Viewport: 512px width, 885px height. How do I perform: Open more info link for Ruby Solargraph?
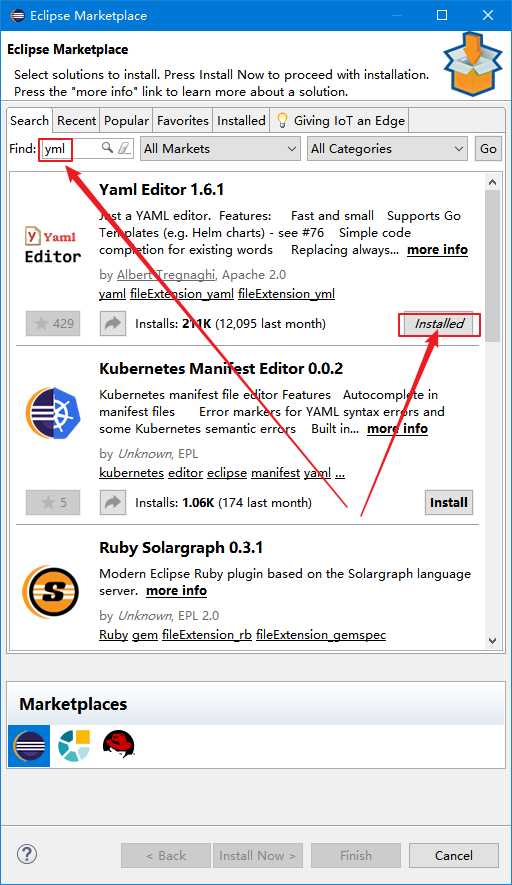point(176,590)
